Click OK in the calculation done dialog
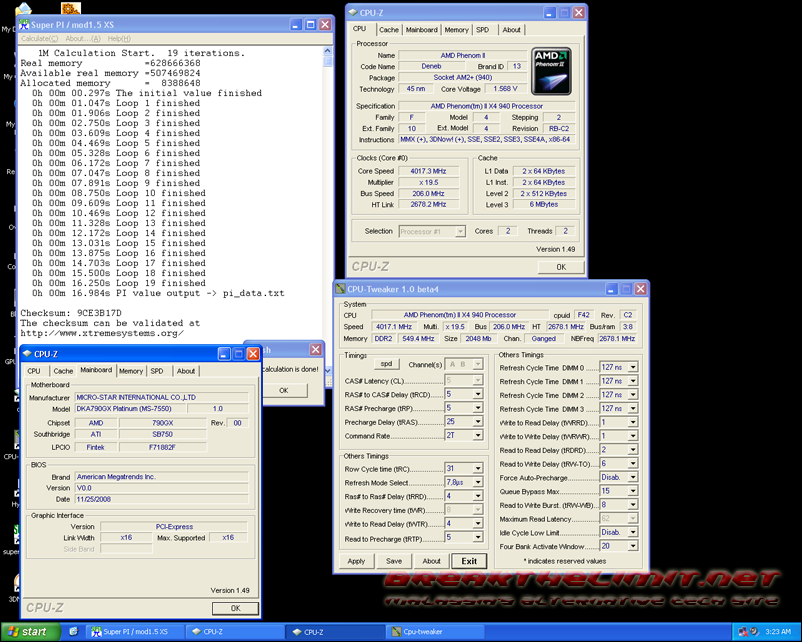The image size is (802, 642). point(284,390)
